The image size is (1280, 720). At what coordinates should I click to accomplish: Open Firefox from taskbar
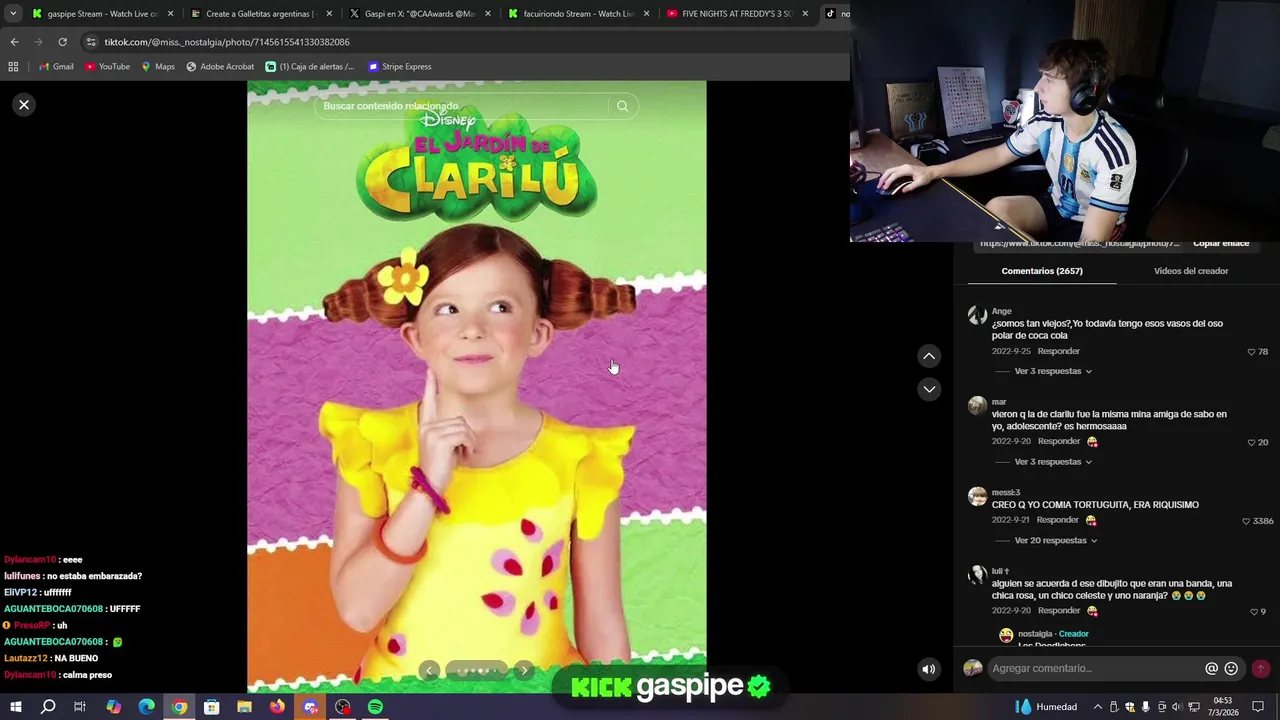(277, 707)
